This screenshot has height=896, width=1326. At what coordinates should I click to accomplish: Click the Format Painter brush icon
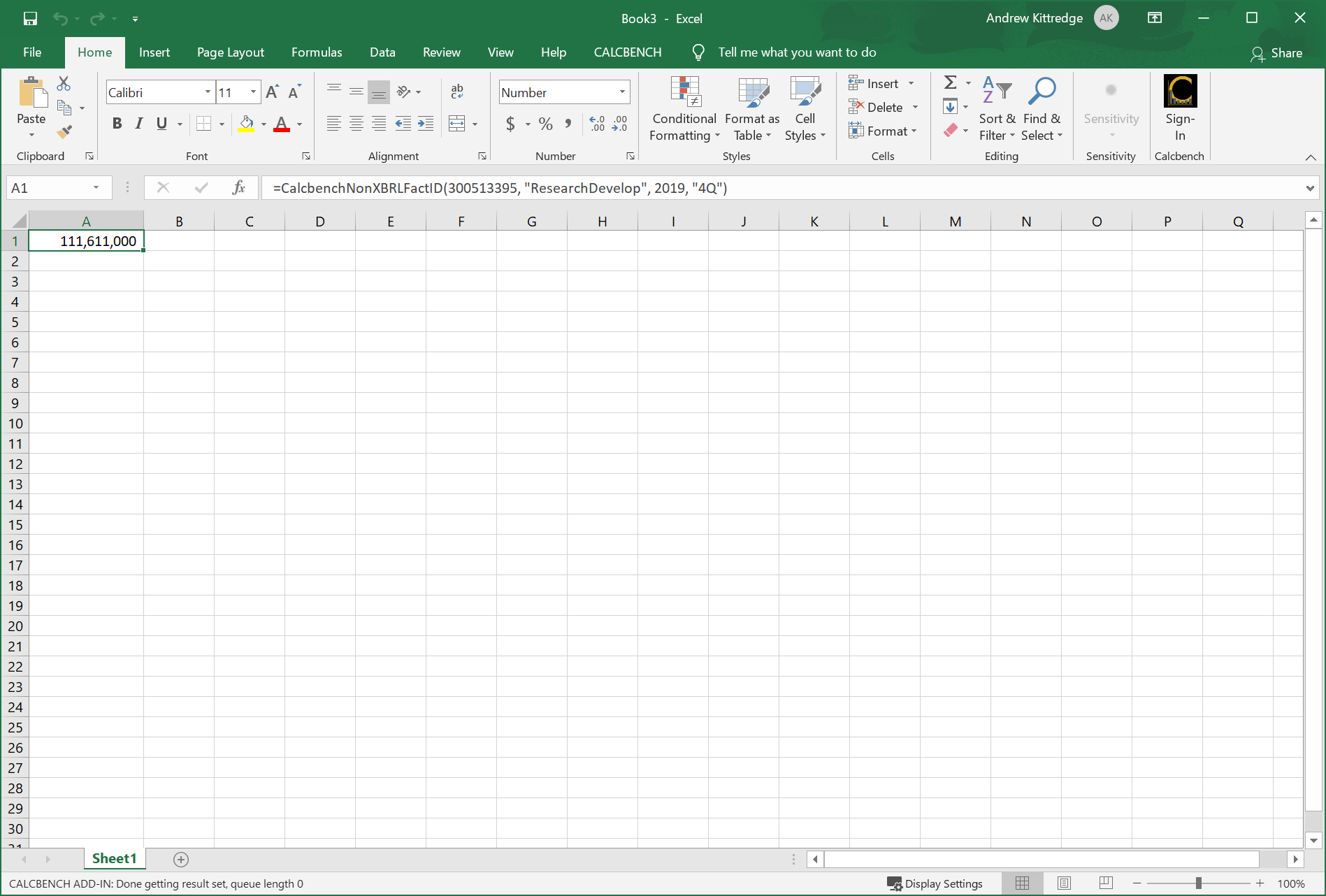tap(64, 131)
